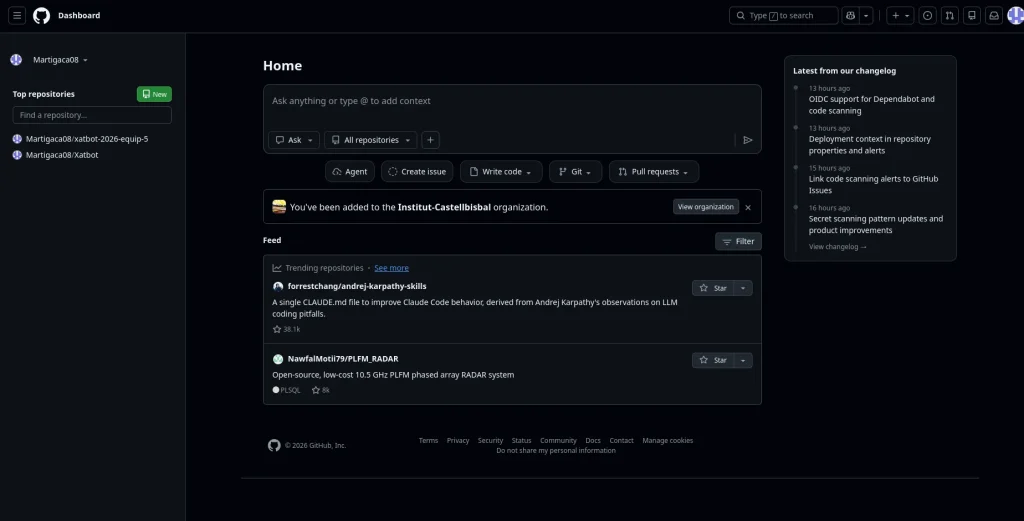
Task: Click the plus attach button in prompt box
Action: pyautogui.click(x=430, y=140)
